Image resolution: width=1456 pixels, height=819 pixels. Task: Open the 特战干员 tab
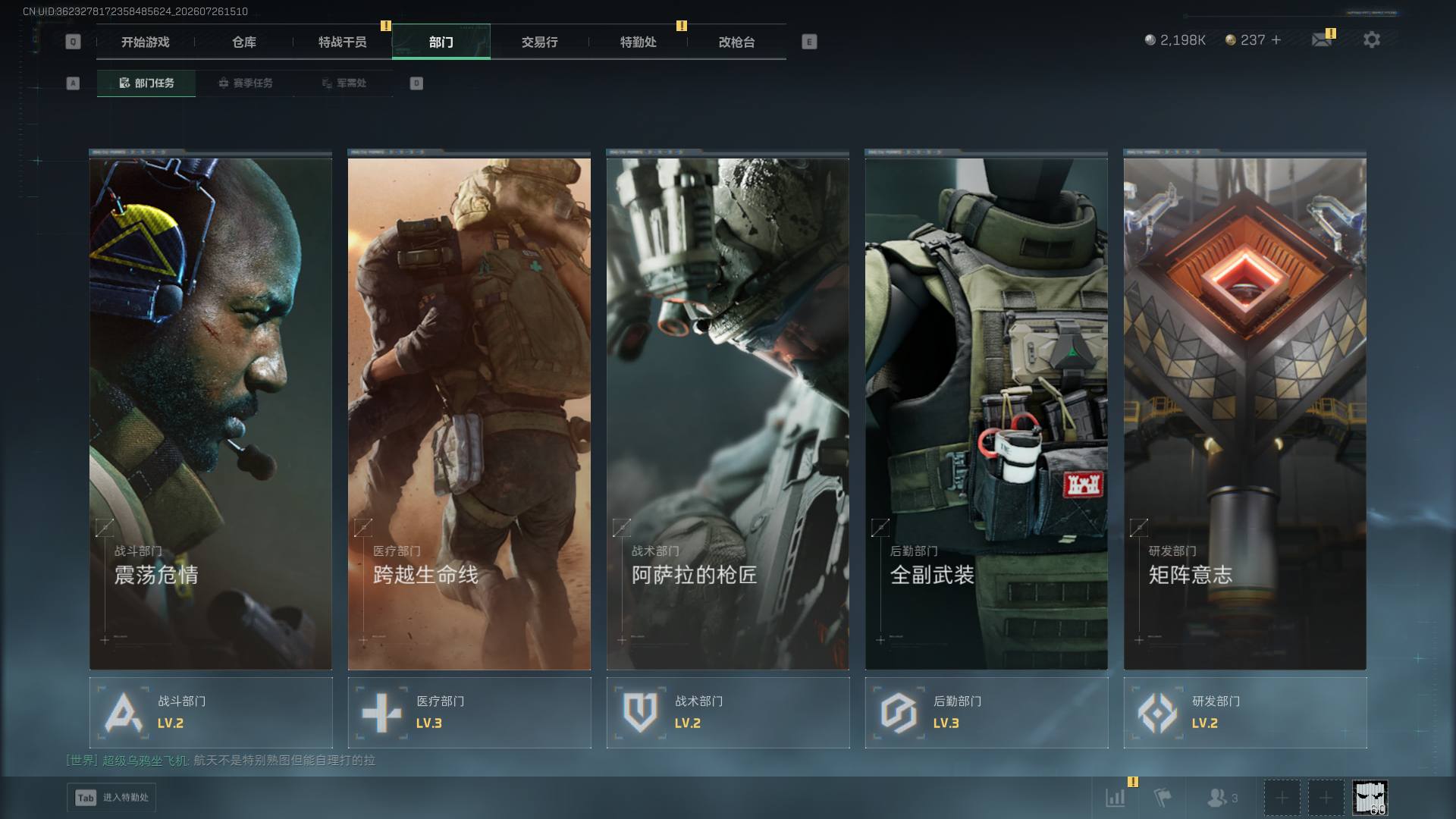pyautogui.click(x=343, y=42)
